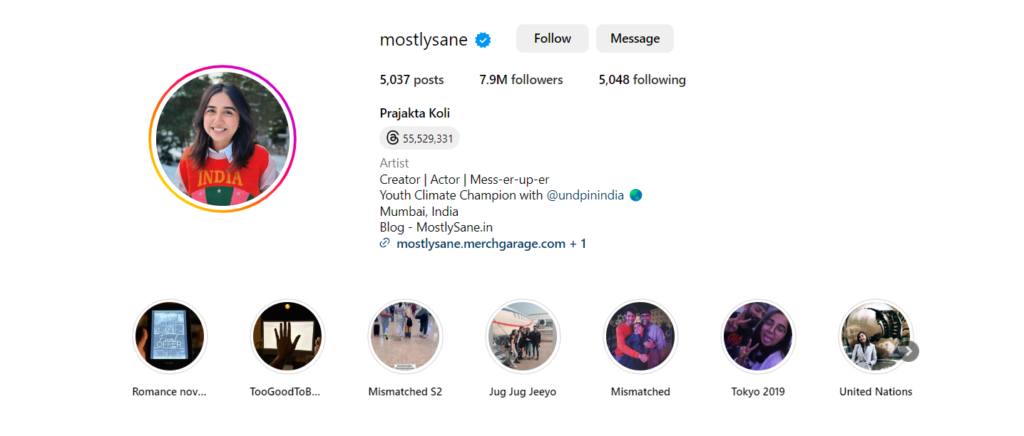Click the mostlysane username heading
The width and height of the screenshot is (1024, 436).
point(423,40)
